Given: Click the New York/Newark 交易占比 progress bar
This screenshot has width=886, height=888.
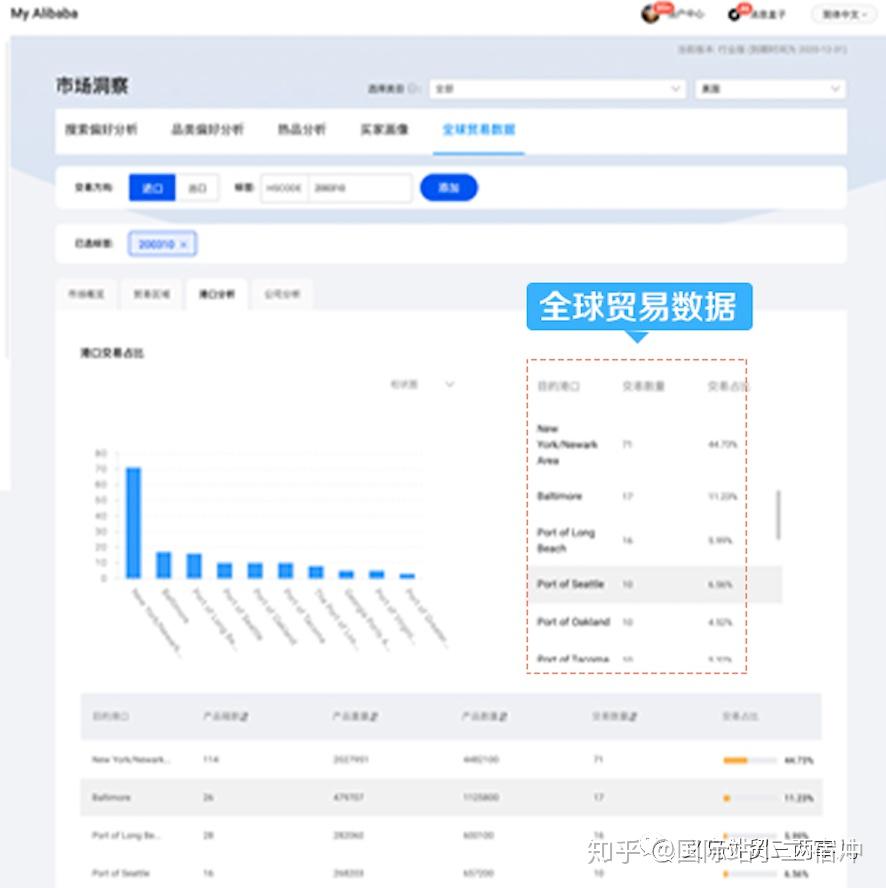Looking at the screenshot, I should pyautogui.click(x=738, y=761).
